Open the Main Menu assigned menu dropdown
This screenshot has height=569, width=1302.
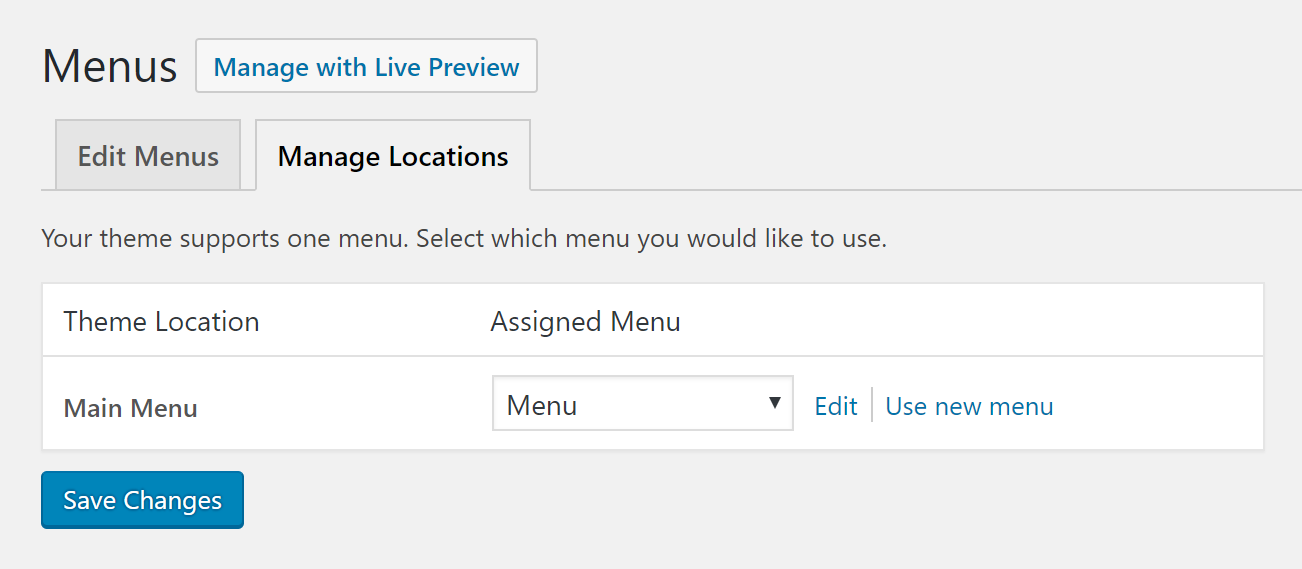pyautogui.click(x=643, y=403)
